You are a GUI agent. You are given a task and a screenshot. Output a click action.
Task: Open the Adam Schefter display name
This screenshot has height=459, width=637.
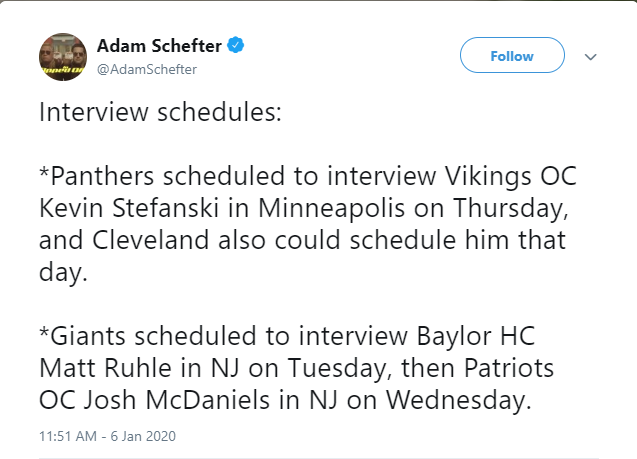coord(159,45)
